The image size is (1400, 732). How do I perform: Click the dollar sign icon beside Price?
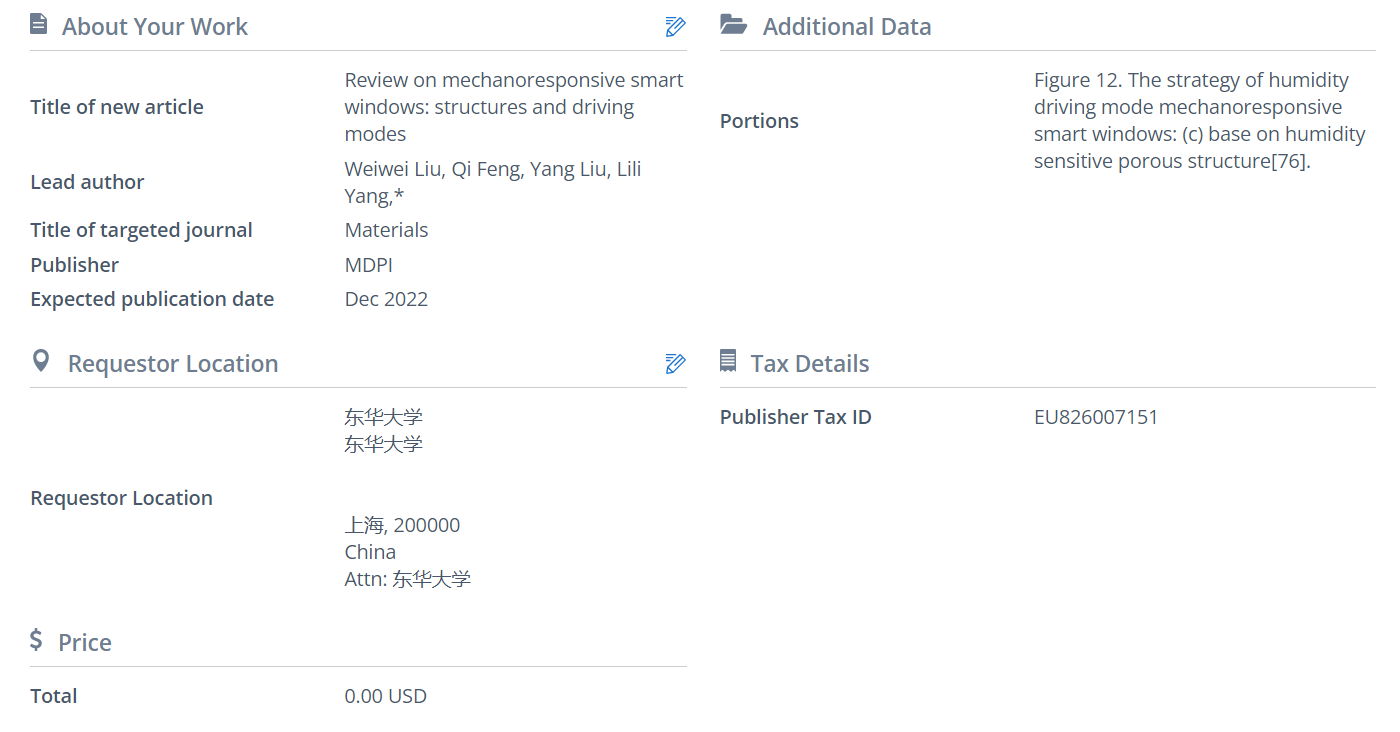coord(37,640)
